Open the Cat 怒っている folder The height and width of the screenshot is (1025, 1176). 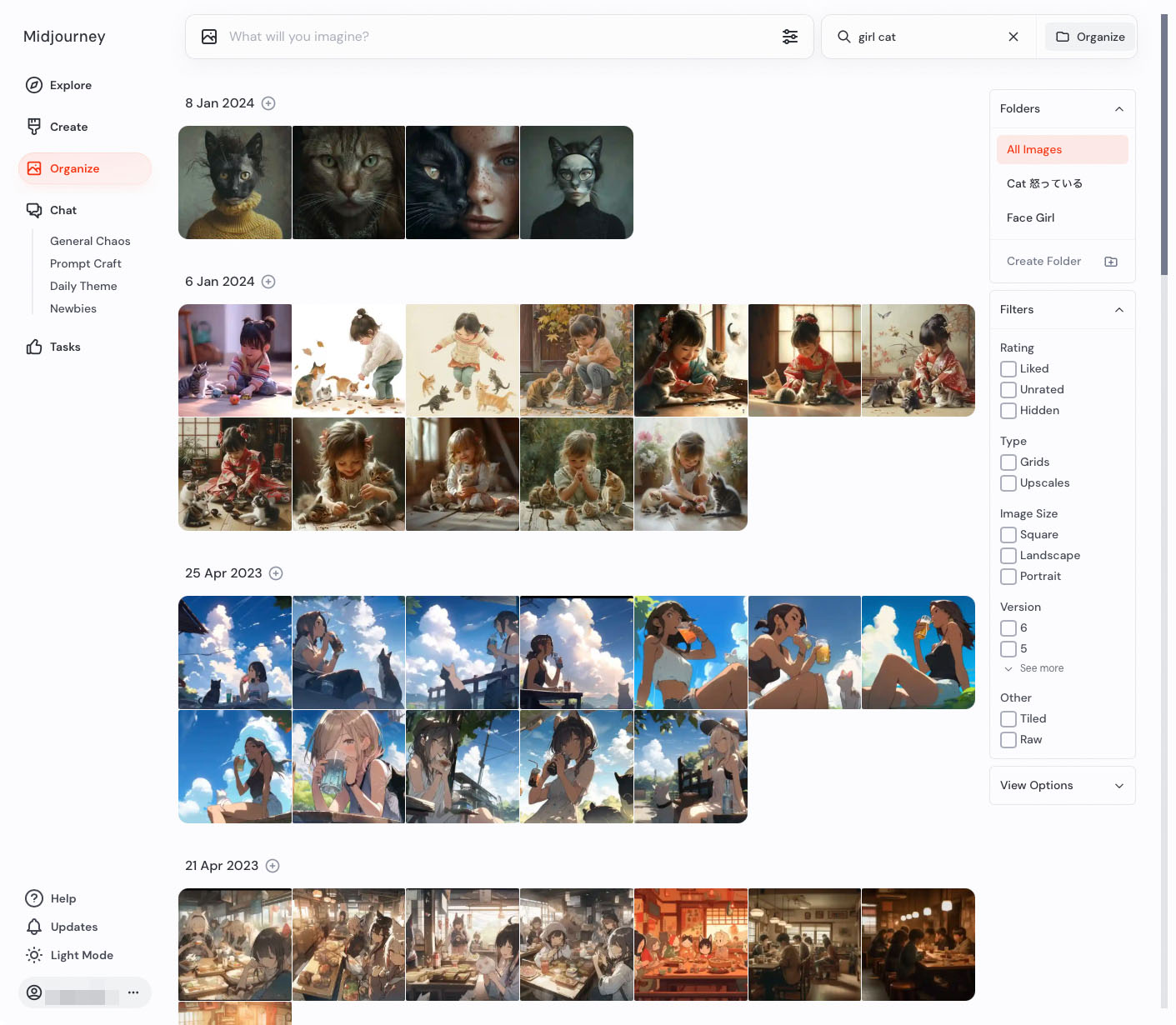1063,183
